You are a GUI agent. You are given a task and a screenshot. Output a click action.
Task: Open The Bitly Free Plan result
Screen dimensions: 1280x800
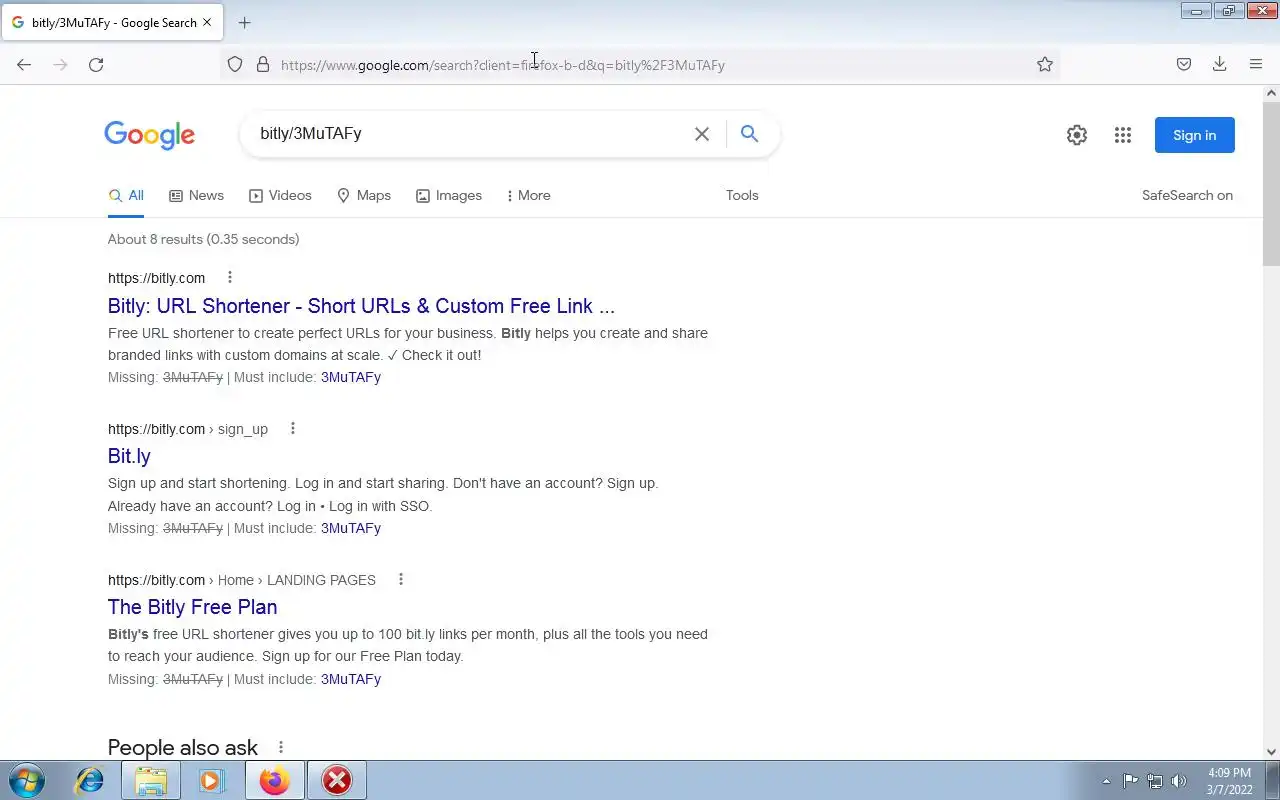192,607
